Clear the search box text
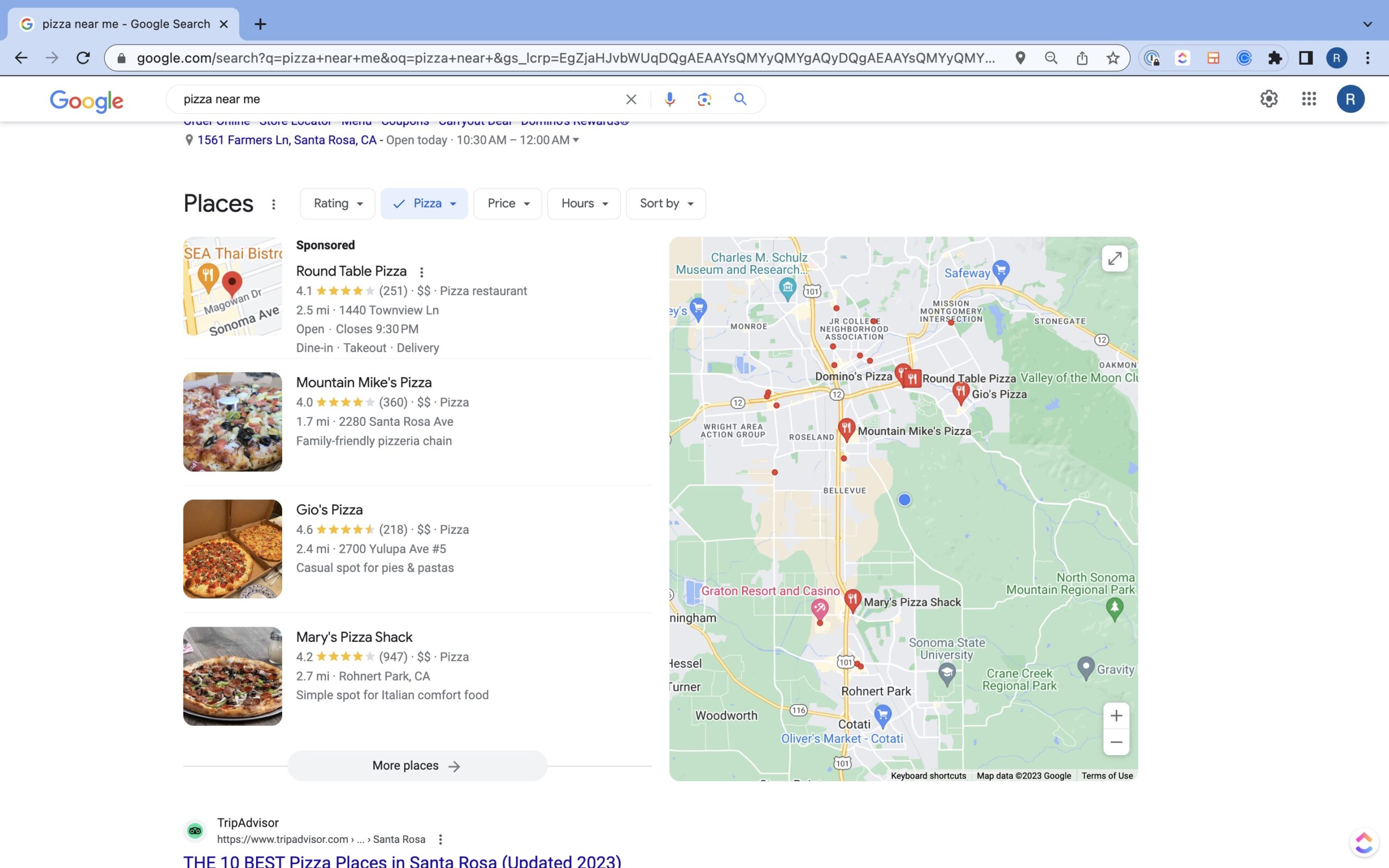This screenshot has height=868, width=1389. pyautogui.click(x=631, y=99)
